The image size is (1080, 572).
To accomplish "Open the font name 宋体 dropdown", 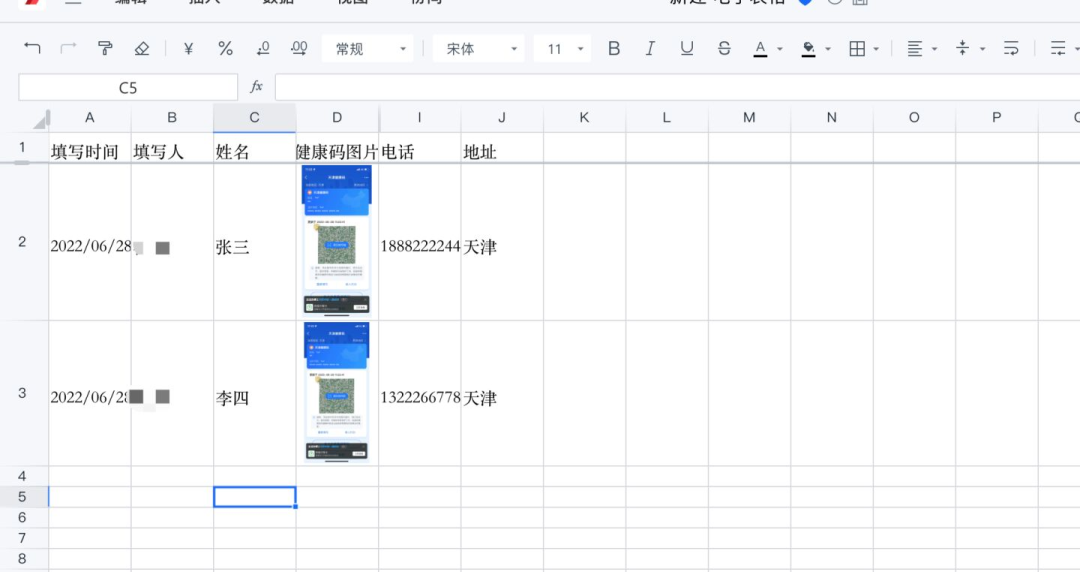I will [x=479, y=49].
